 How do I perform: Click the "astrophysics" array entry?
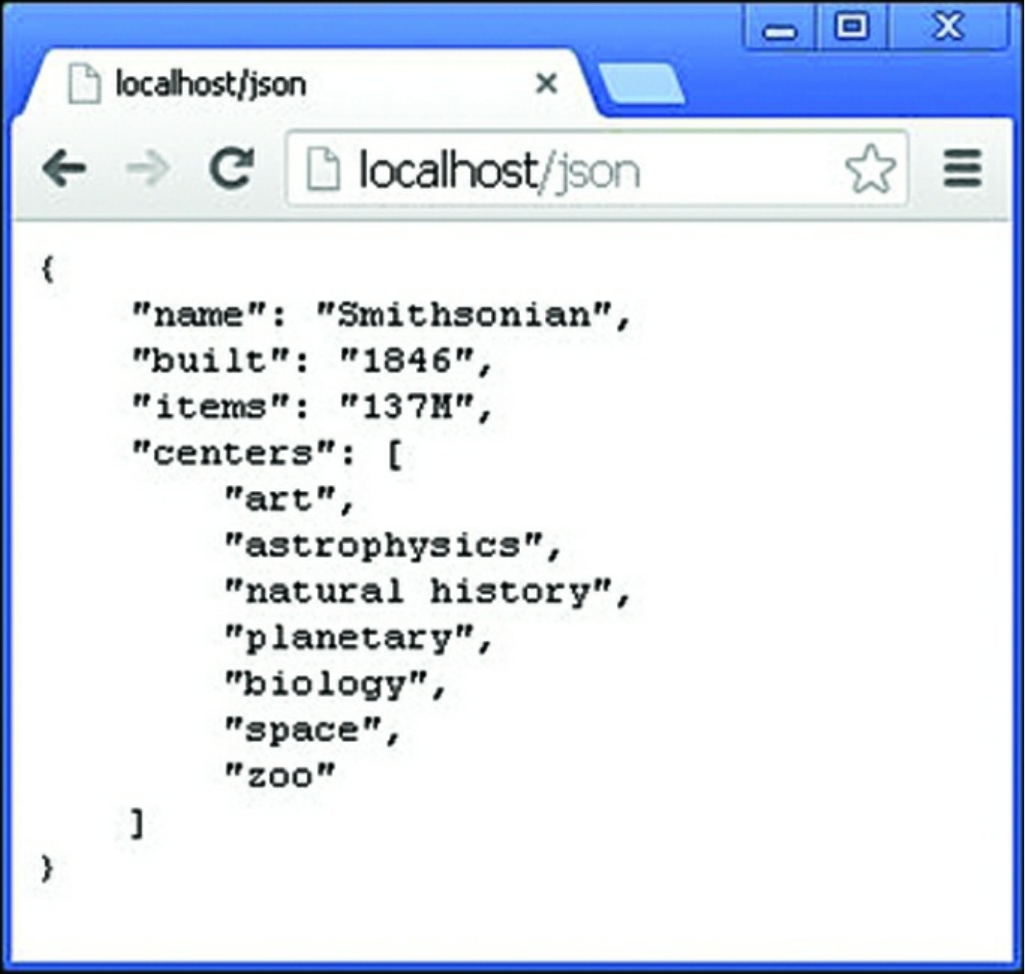point(393,546)
